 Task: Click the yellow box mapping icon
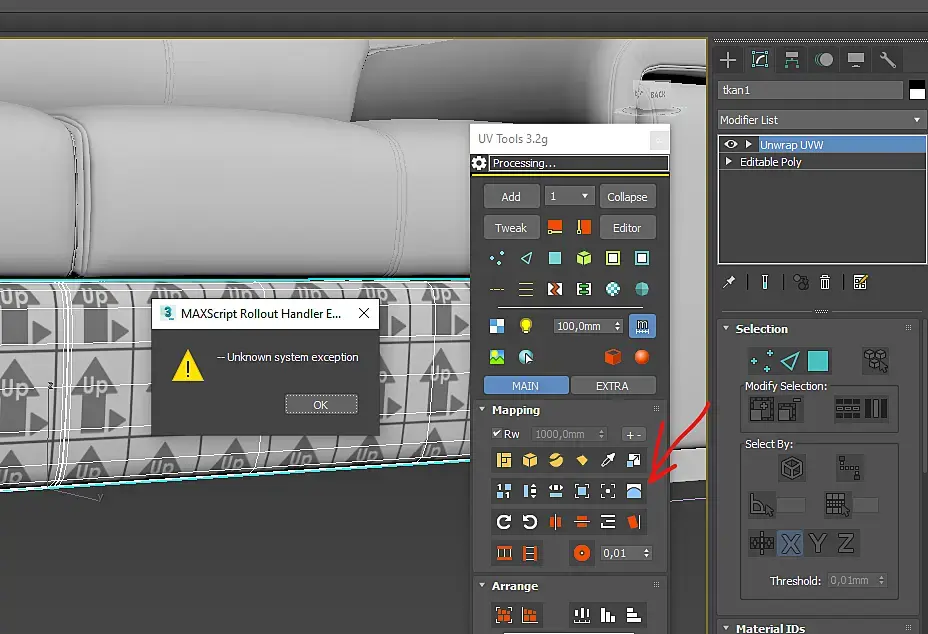tap(530, 460)
